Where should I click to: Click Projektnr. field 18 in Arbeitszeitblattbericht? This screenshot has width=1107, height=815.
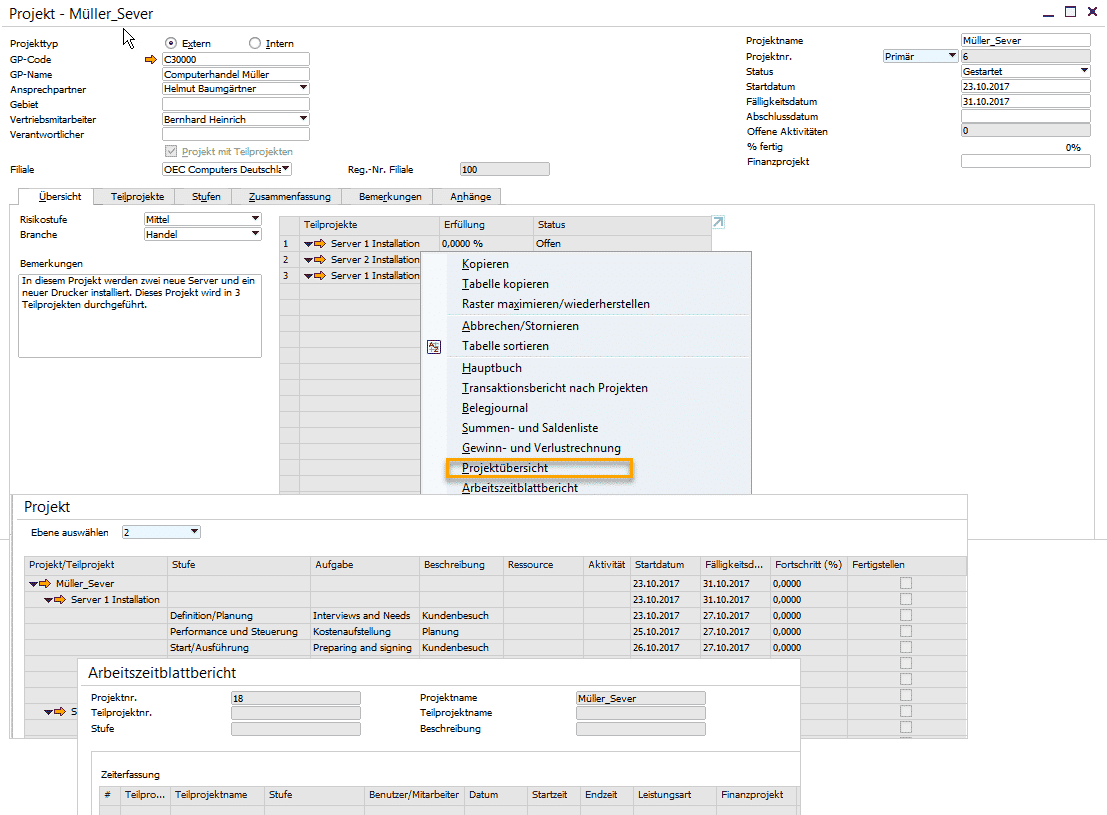coord(296,698)
